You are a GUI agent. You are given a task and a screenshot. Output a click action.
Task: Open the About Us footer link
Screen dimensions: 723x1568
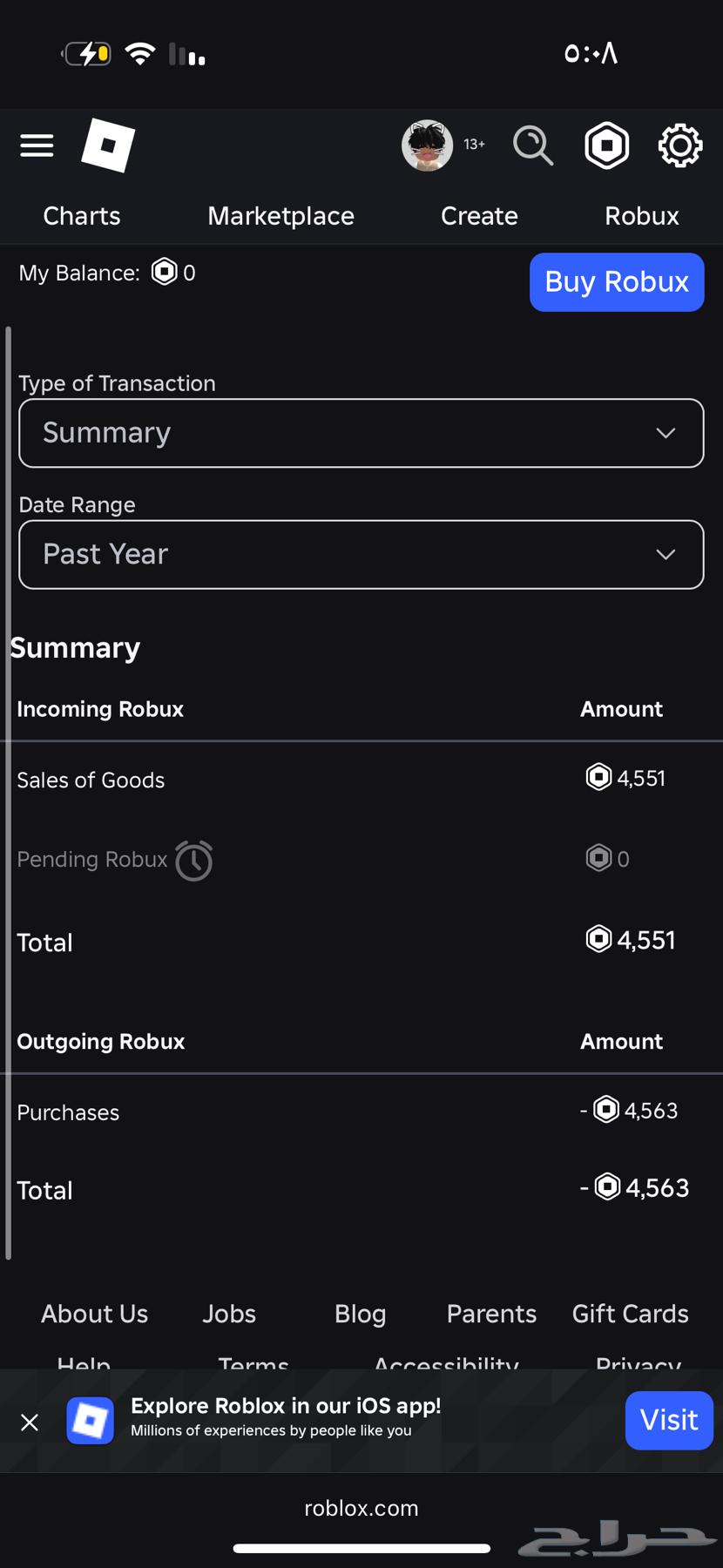pos(95,1314)
